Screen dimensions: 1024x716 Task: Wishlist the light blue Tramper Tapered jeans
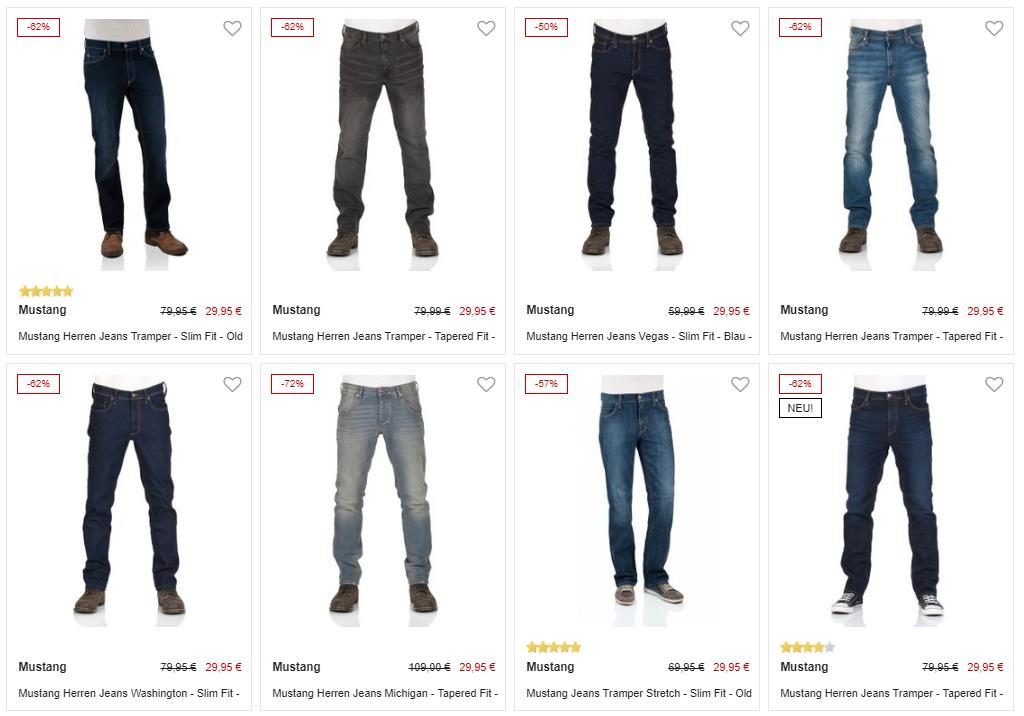pyautogui.click(x=994, y=28)
